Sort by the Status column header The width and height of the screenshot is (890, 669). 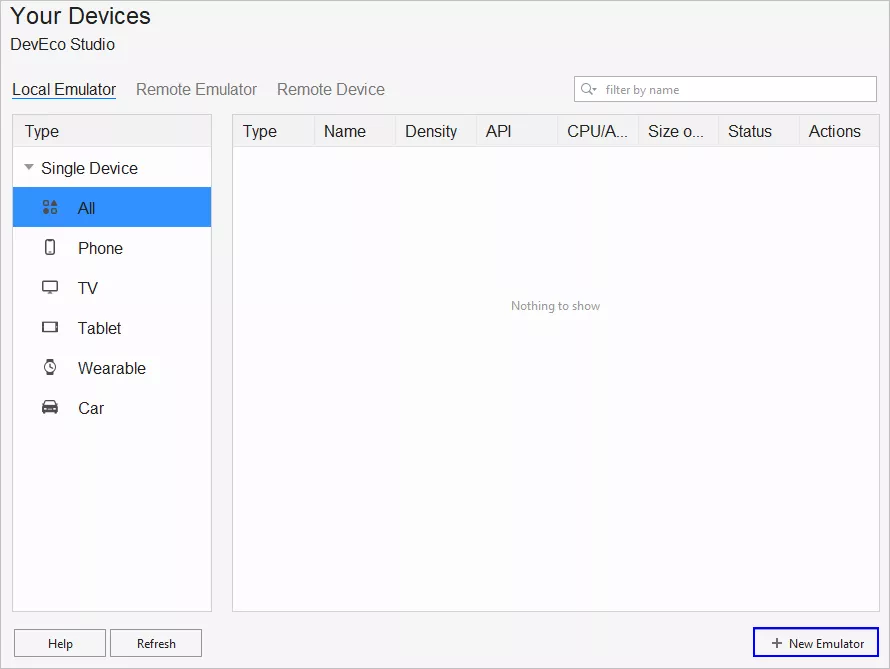759,131
